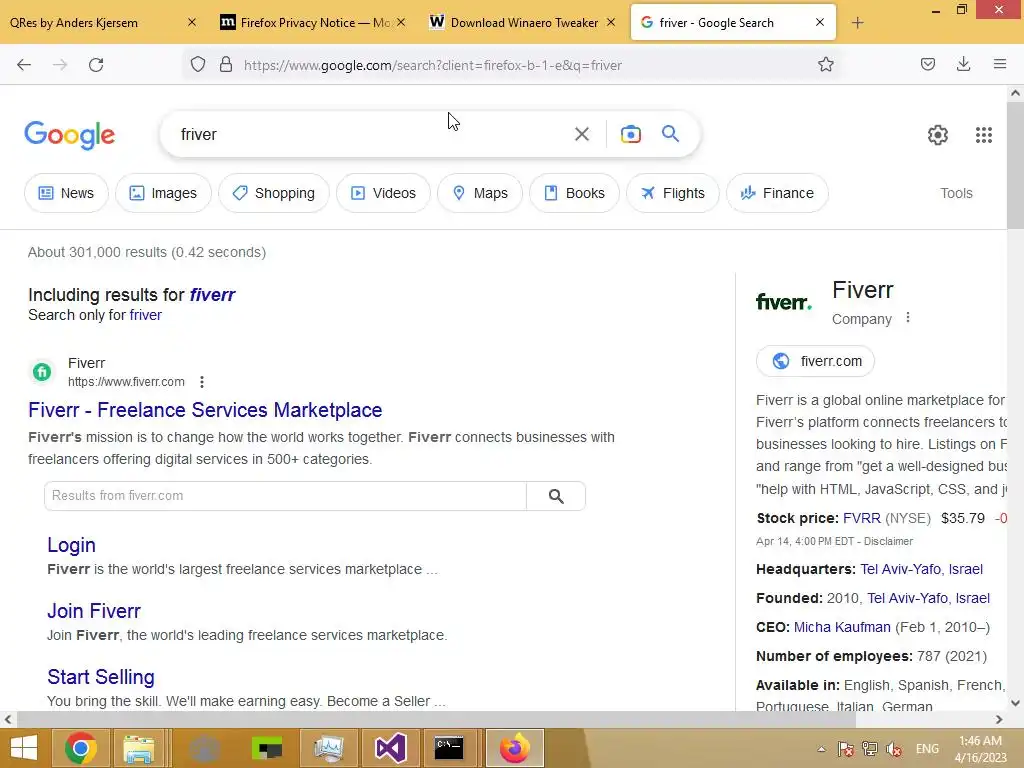Click the fiverr.com website button

pos(815,361)
